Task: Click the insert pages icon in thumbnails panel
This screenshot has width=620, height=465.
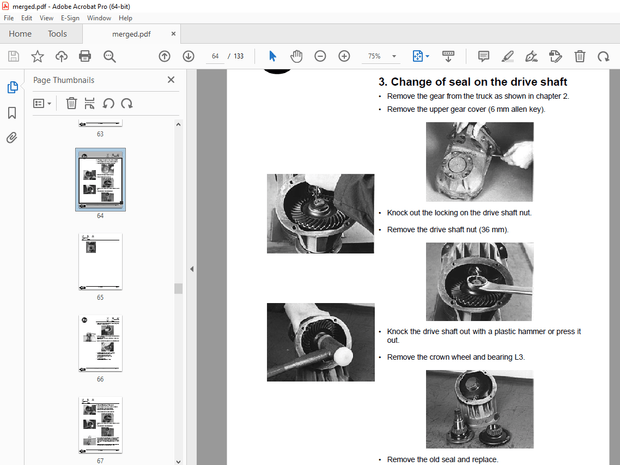Action: pyautogui.click(x=90, y=103)
